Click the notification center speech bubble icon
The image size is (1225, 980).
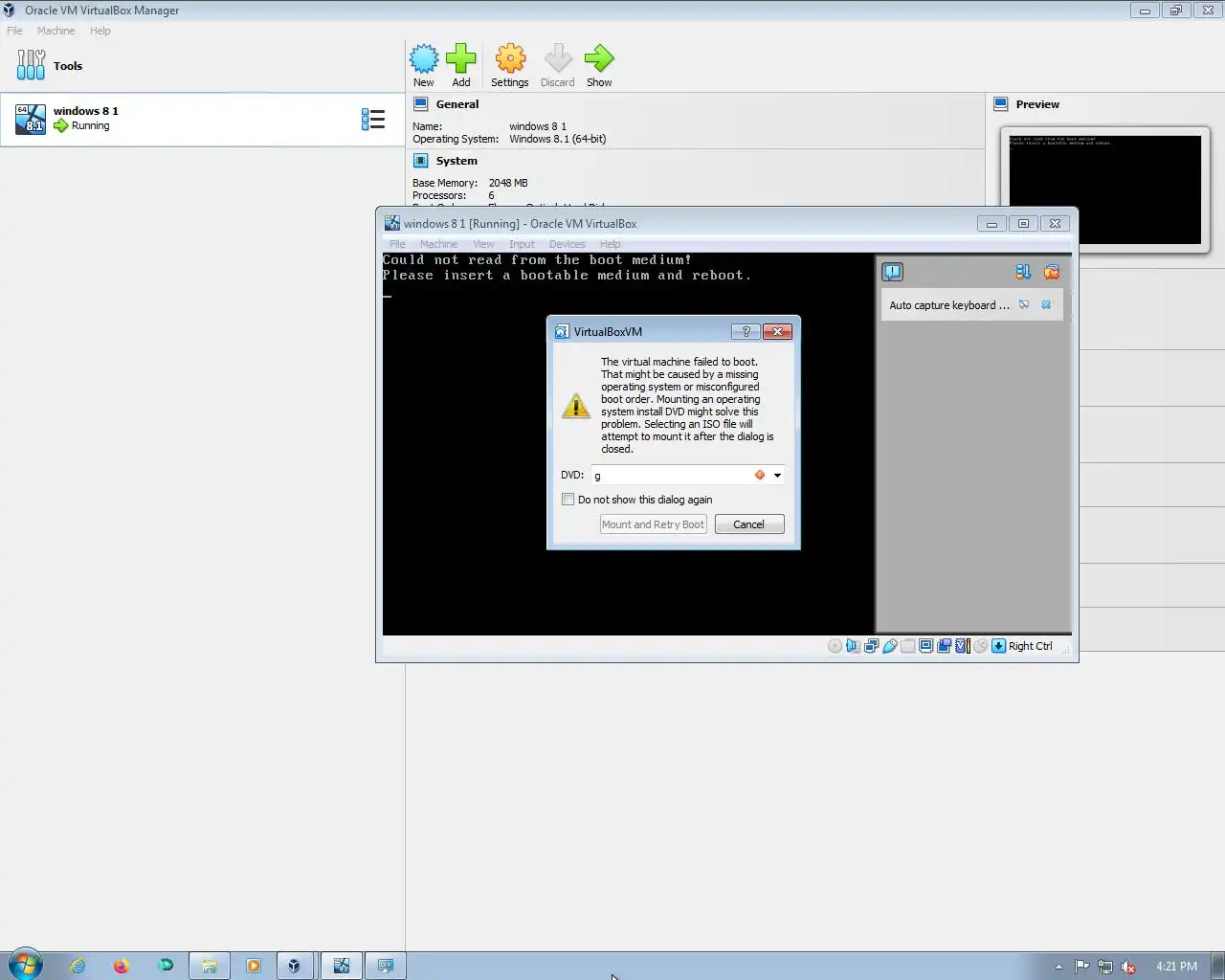click(x=892, y=272)
